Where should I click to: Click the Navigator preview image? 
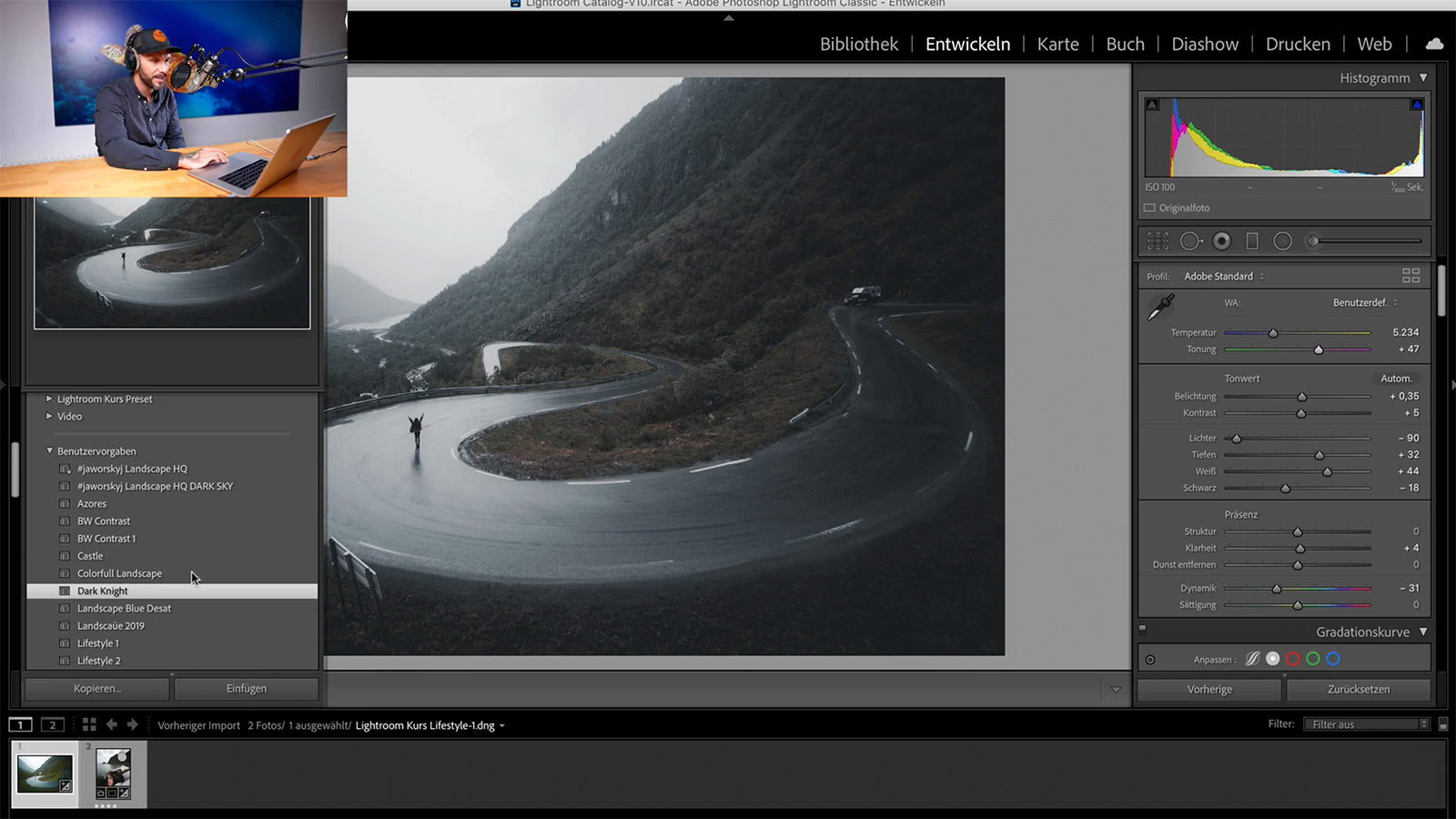(172, 263)
